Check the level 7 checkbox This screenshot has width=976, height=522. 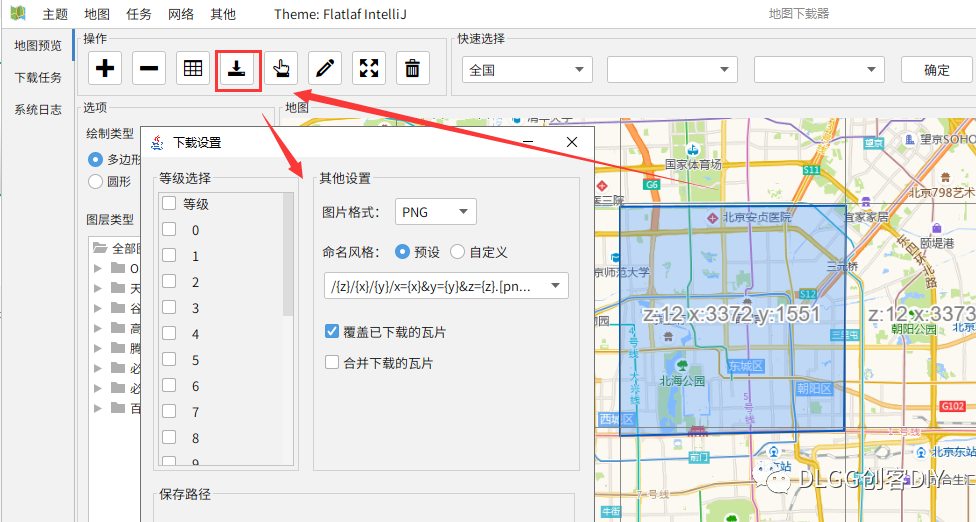point(169,411)
